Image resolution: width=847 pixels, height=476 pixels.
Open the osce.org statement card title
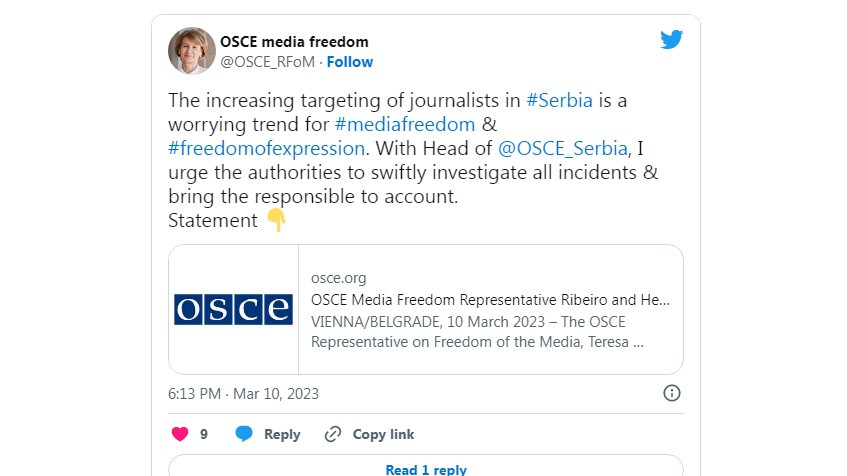(x=490, y=300)
